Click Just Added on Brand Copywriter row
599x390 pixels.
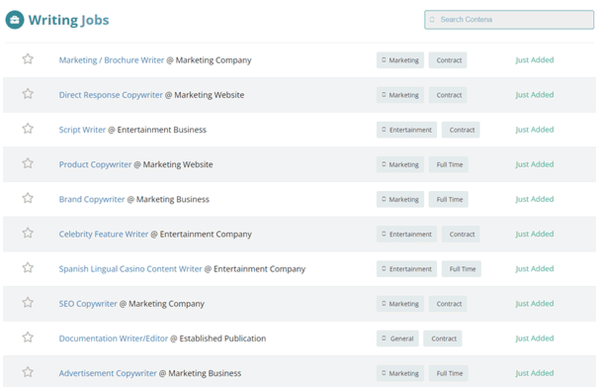tap(534, 199)
